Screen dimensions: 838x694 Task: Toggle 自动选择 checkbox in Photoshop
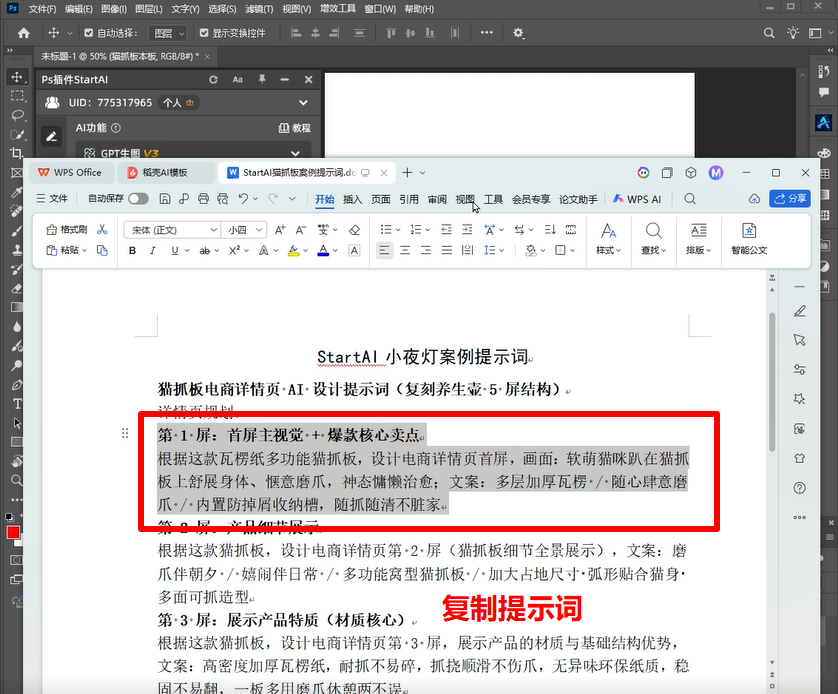coord(89,33)
